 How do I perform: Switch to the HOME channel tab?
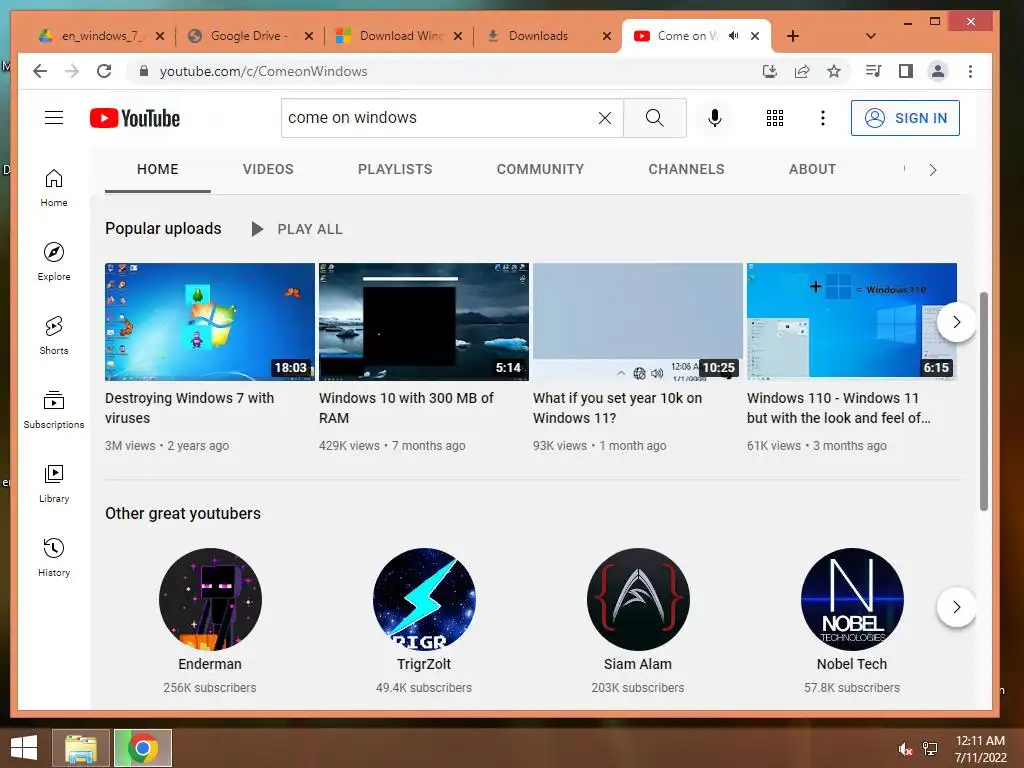point(157,169)
